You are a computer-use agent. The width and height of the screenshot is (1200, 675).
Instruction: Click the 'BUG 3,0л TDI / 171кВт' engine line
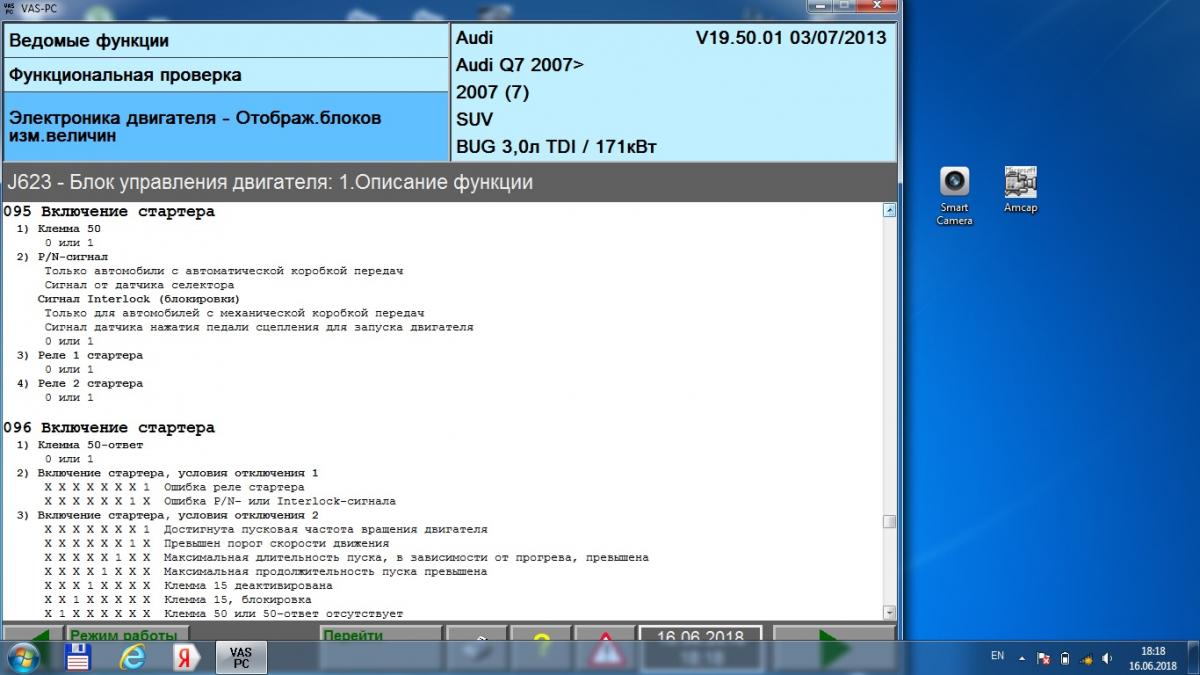556,147
